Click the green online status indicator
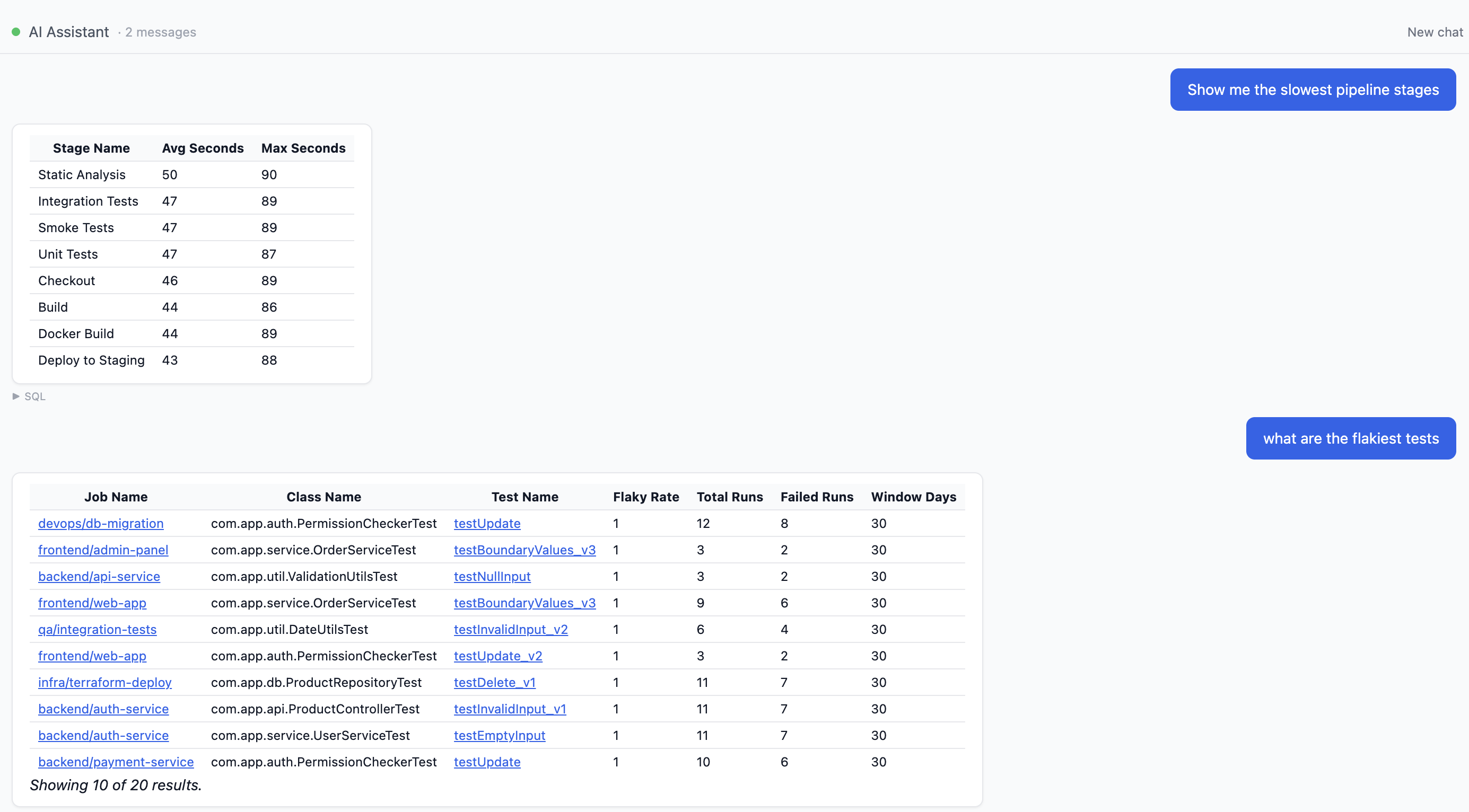The height and width of the screenshot is (812, 1469). tap(16, 32)
